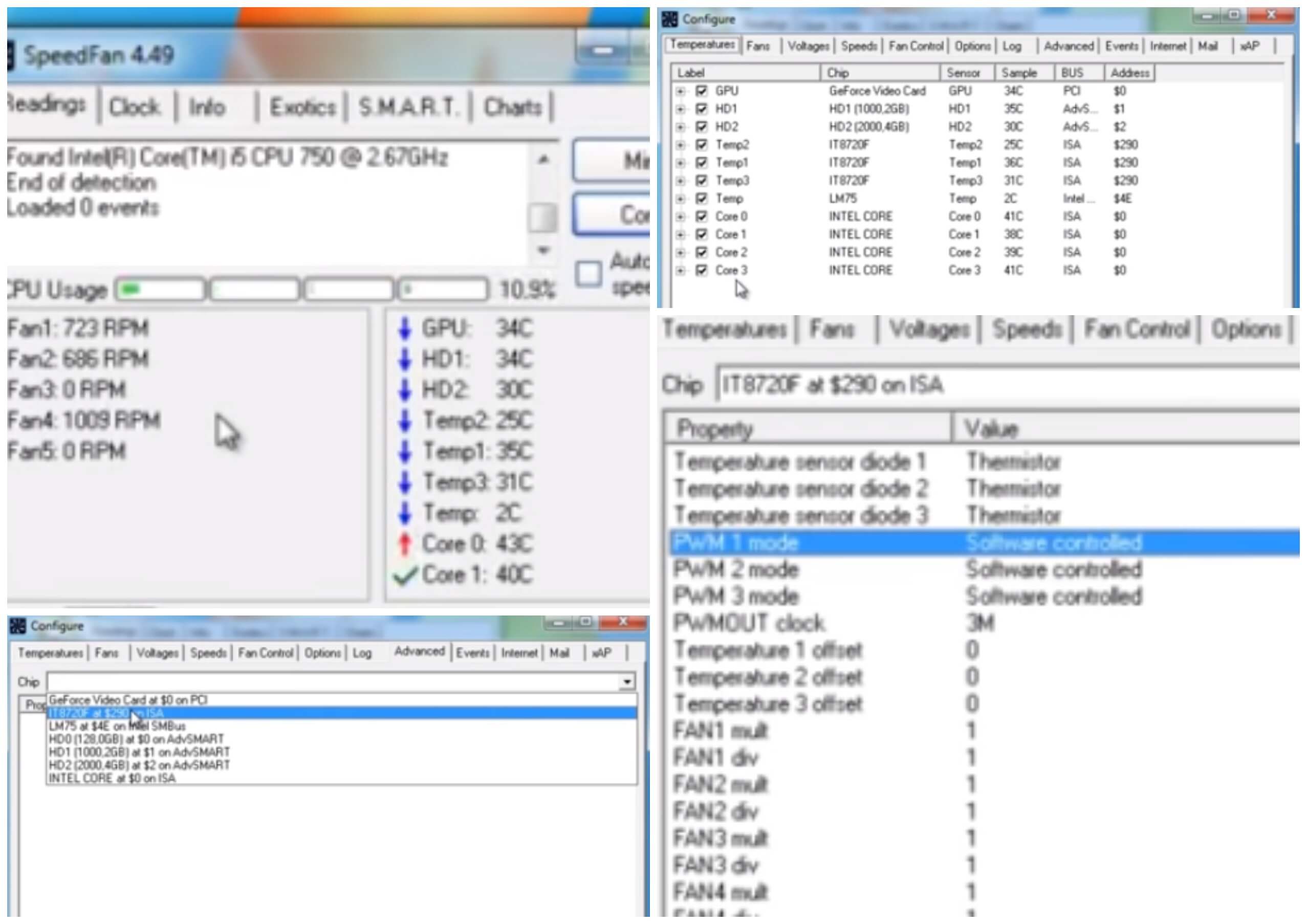1307x924 pixels.
Task: Click the BUS column header
Action: pos(1079,73)
